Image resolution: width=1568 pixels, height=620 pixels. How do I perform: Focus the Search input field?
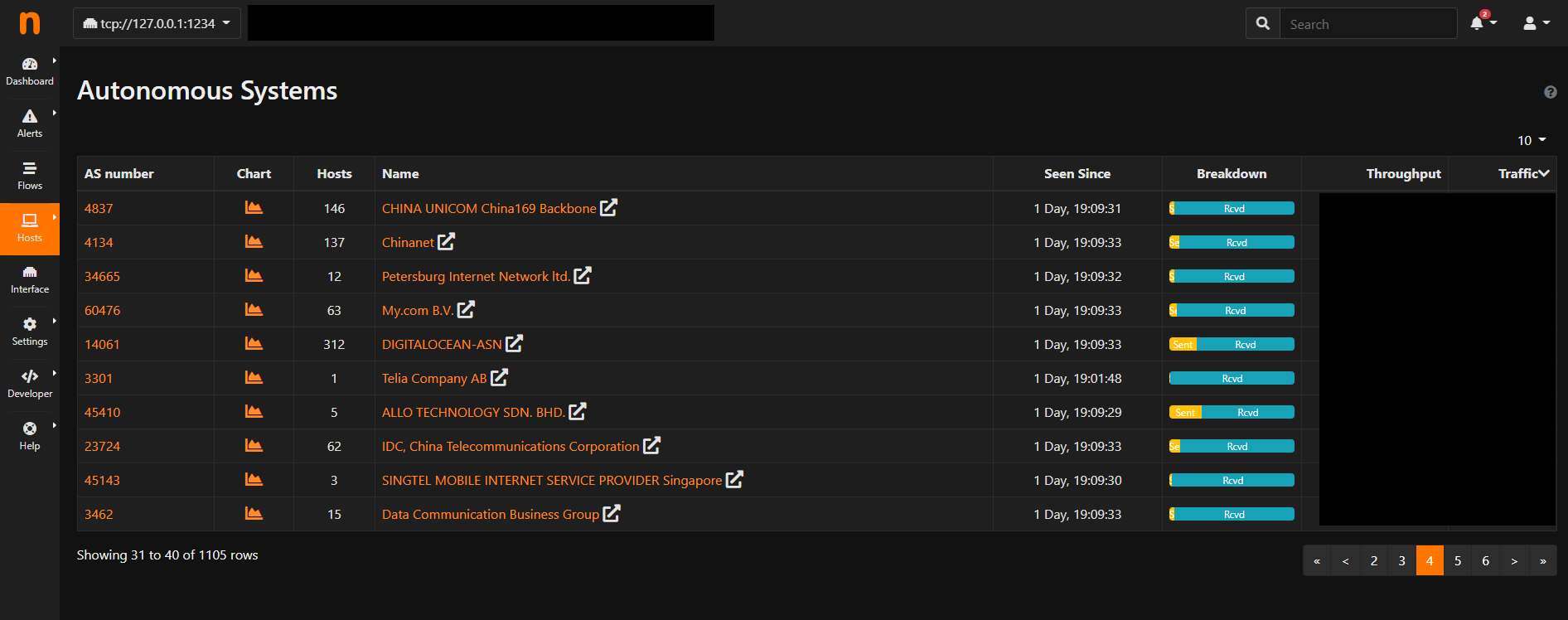pyautogui.click(x=1368, y=23)
